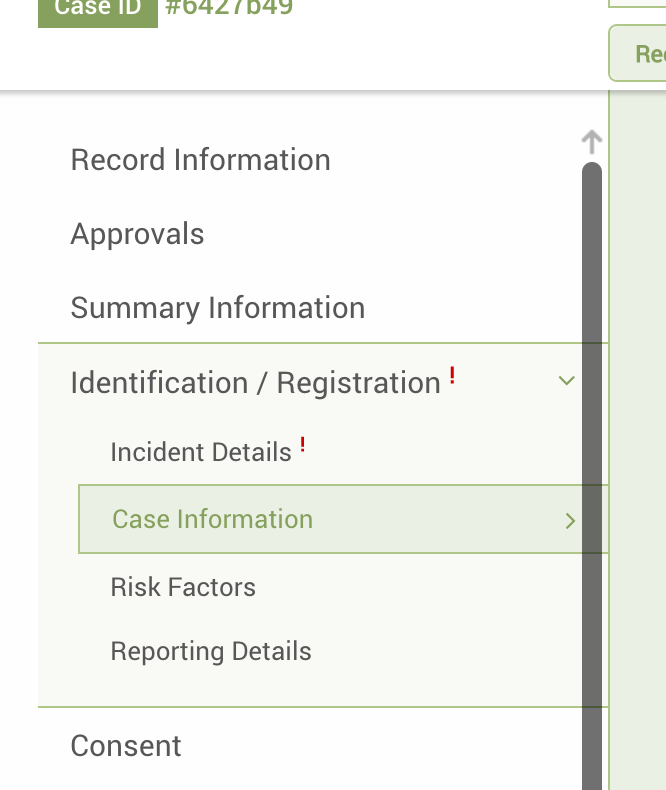Open Record Information section

(201, 160)
